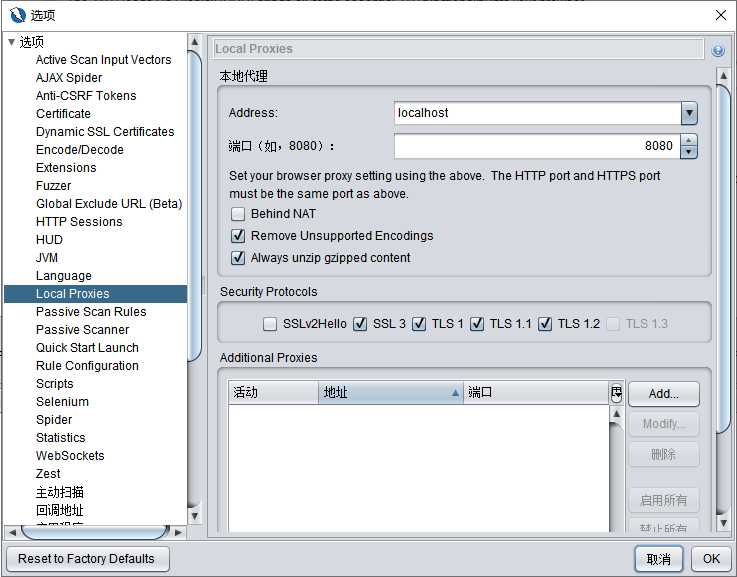Select Dynamic SSL Certificates

pyautogui.click(x=105, y=132)
